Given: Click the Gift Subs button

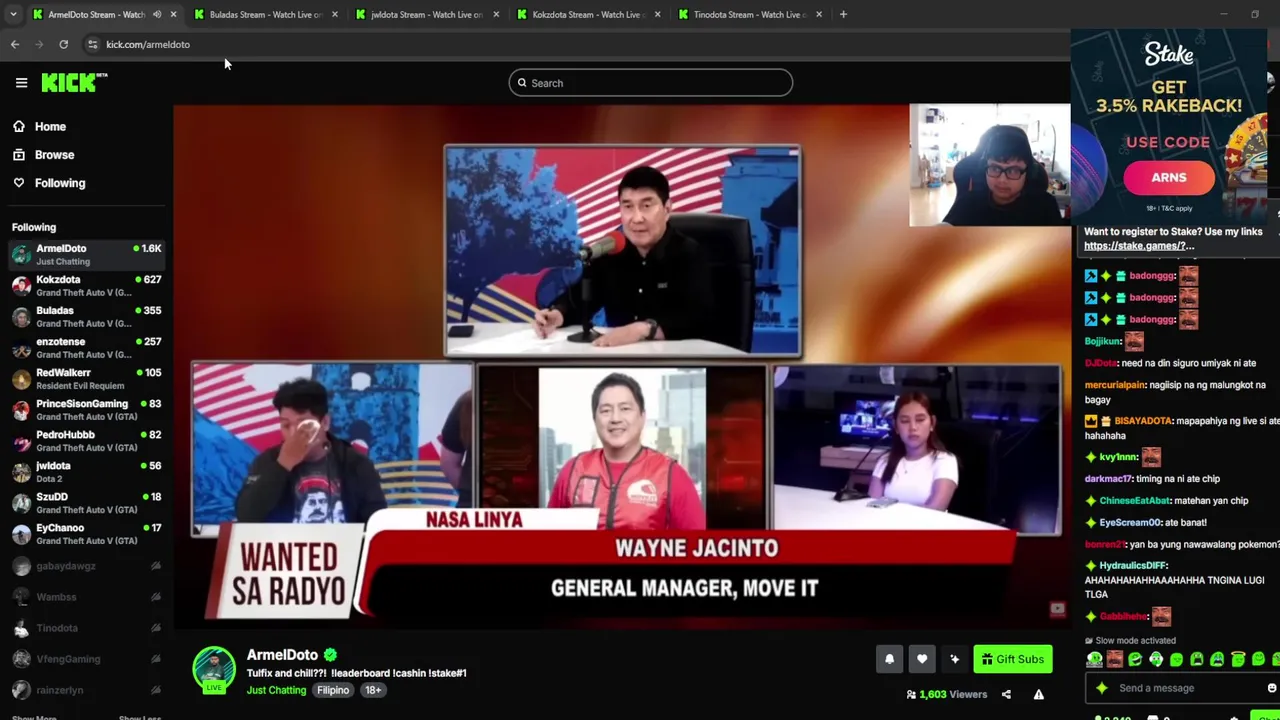Looking at the screenshot, I should 1013,659.
